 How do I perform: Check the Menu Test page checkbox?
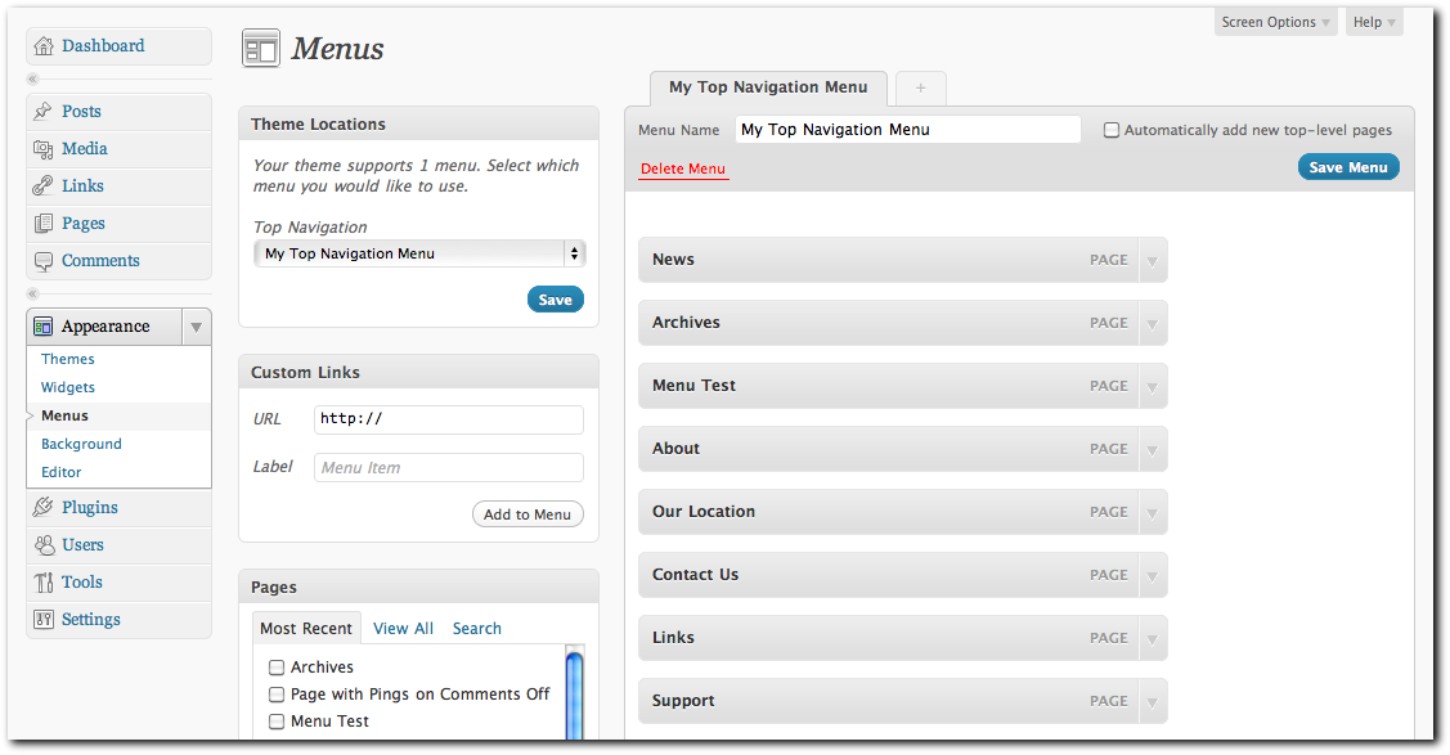pos(277,721)
